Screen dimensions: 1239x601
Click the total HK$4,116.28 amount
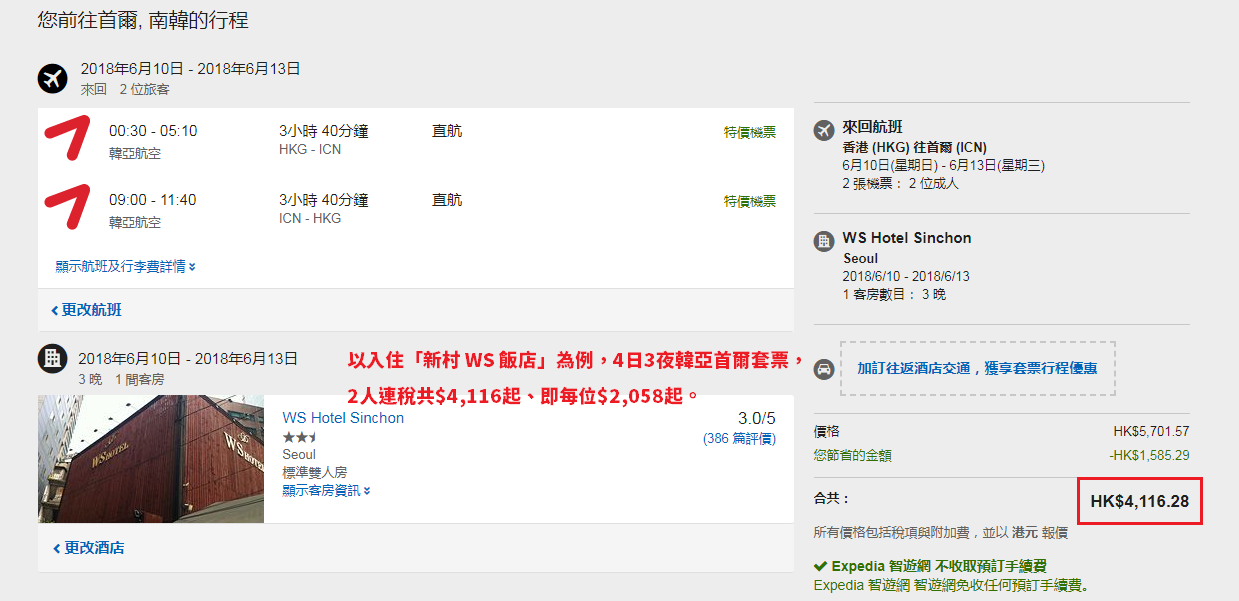coord(1140,501)
